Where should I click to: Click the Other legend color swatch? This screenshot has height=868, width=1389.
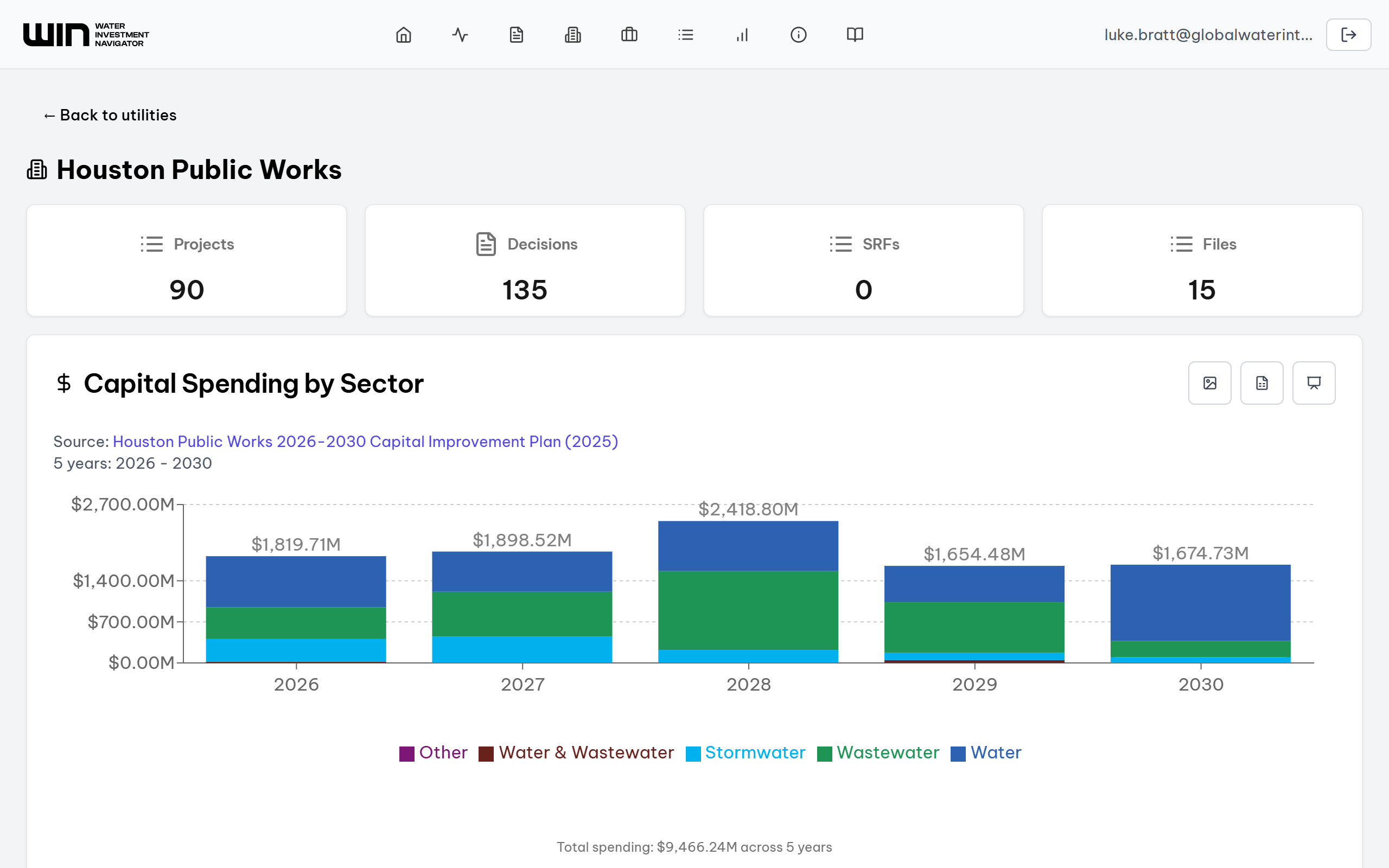[407, 752]
